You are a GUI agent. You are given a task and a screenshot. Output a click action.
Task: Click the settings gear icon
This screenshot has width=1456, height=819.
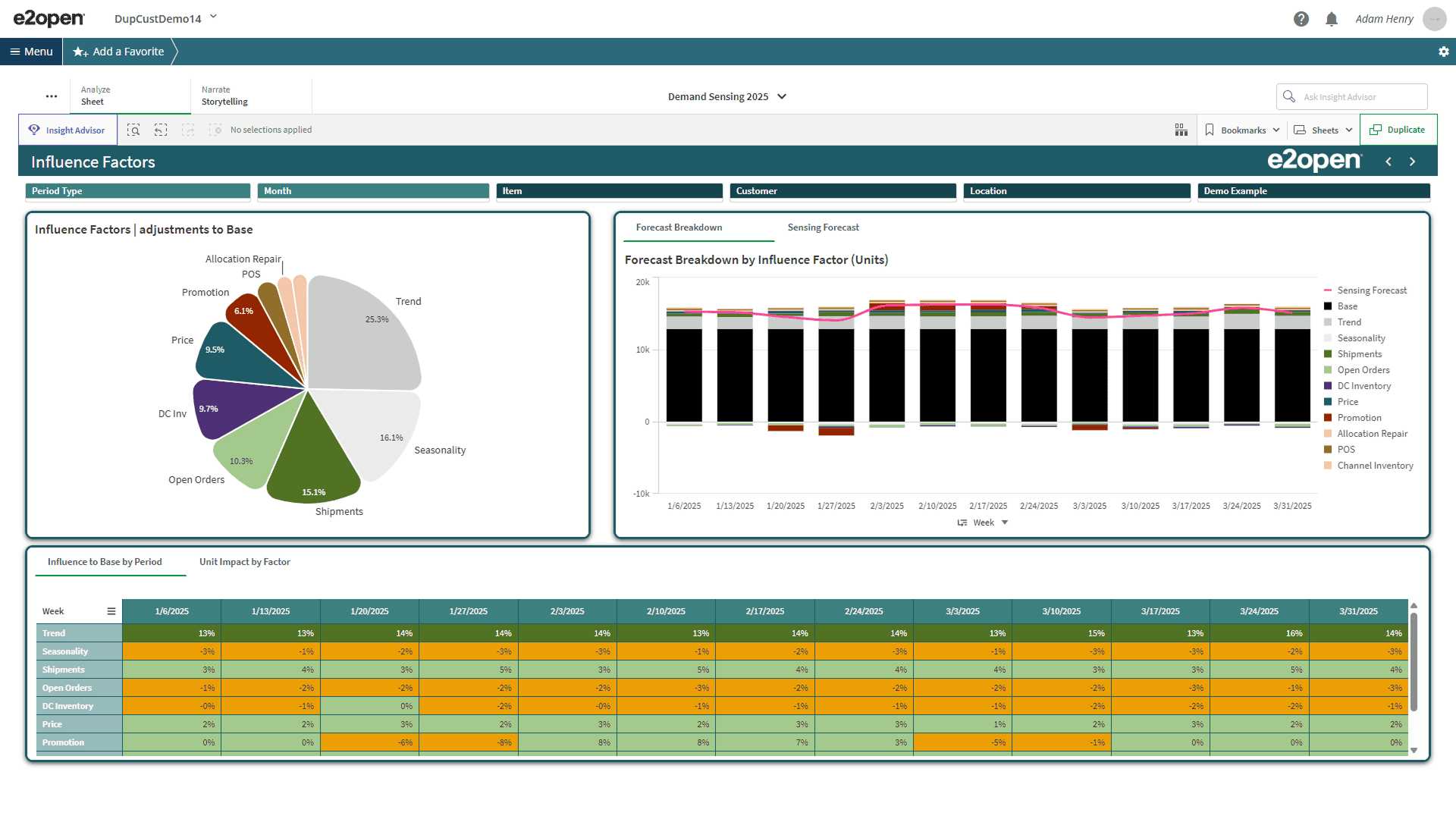pos(1444,52)
